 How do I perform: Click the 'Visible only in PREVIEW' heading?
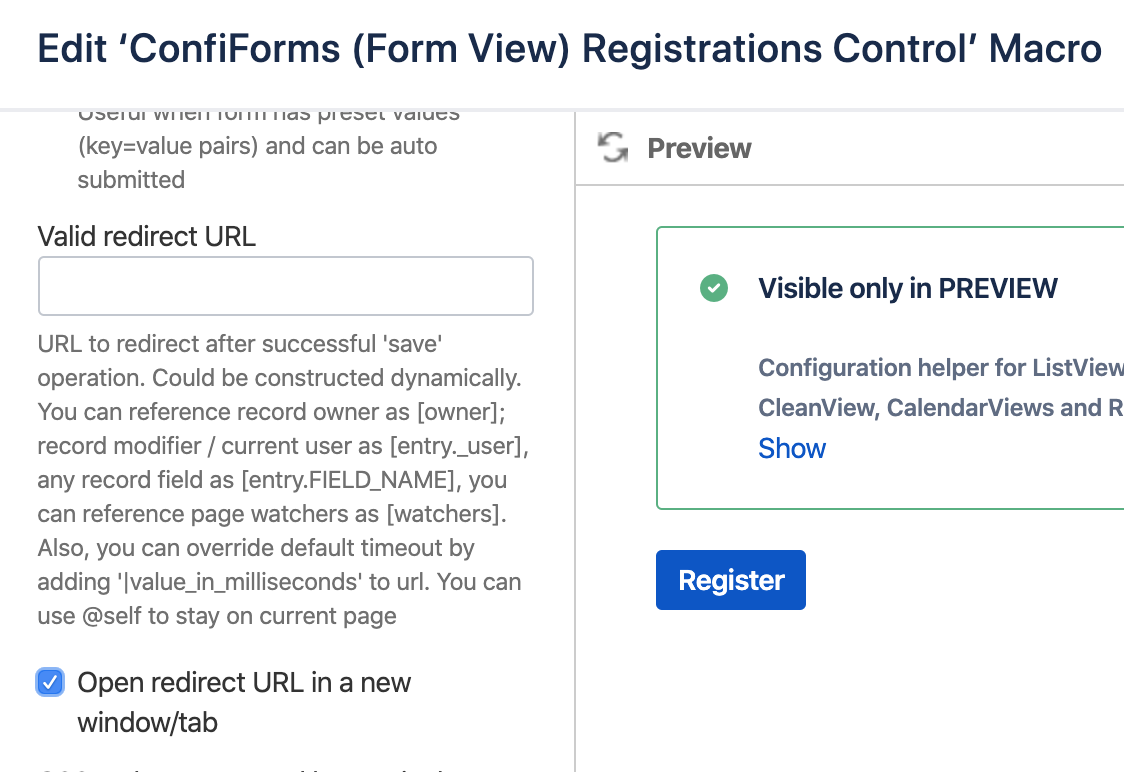(x=907, y=288)
